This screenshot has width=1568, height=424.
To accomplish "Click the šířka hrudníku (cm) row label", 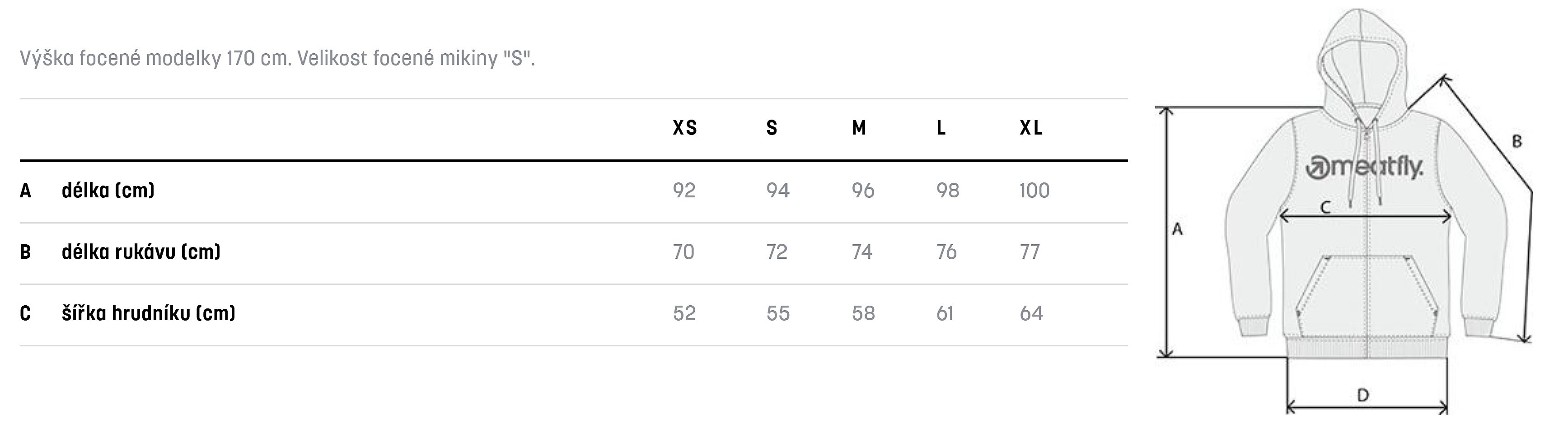I will [149, 313].
